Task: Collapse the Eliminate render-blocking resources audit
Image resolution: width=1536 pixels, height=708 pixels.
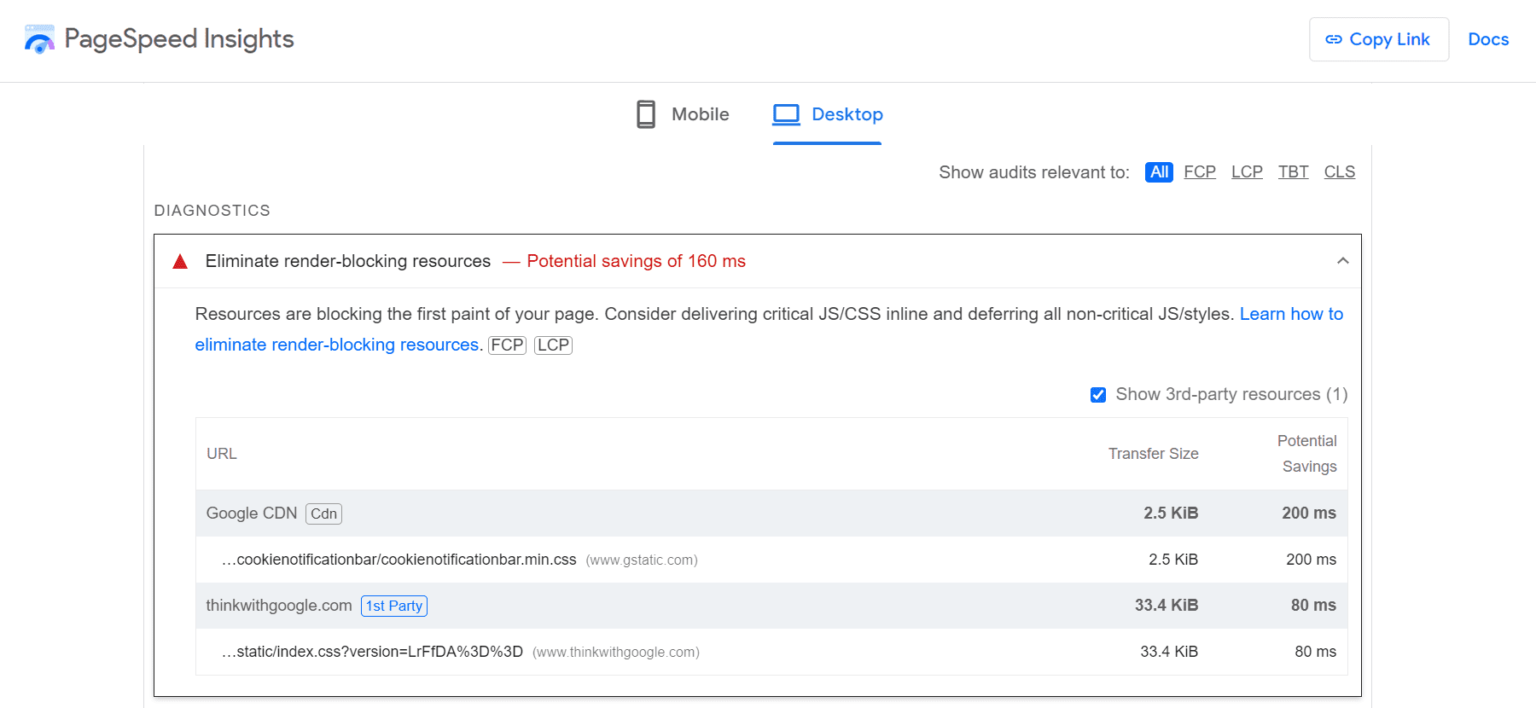Action: pyautogui.click(x=1343, y=260)
